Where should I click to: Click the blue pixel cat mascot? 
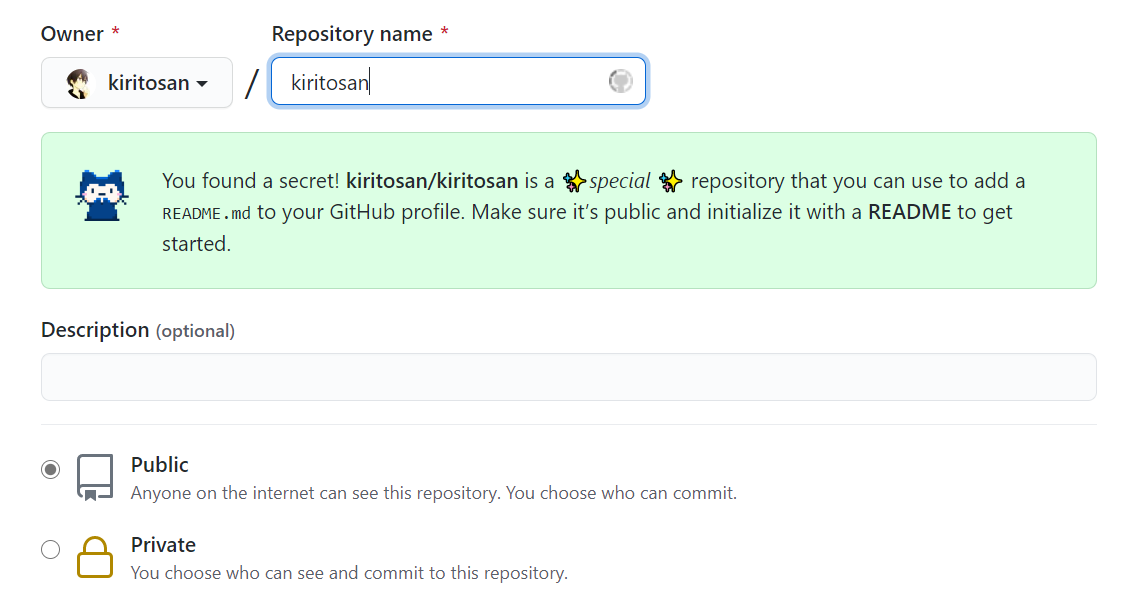click(x=102, y=195)
